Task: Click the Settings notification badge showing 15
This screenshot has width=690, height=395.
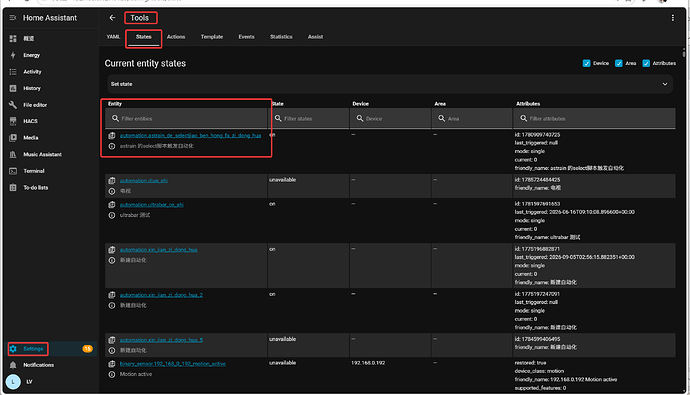Action: [x=88, y=349]
